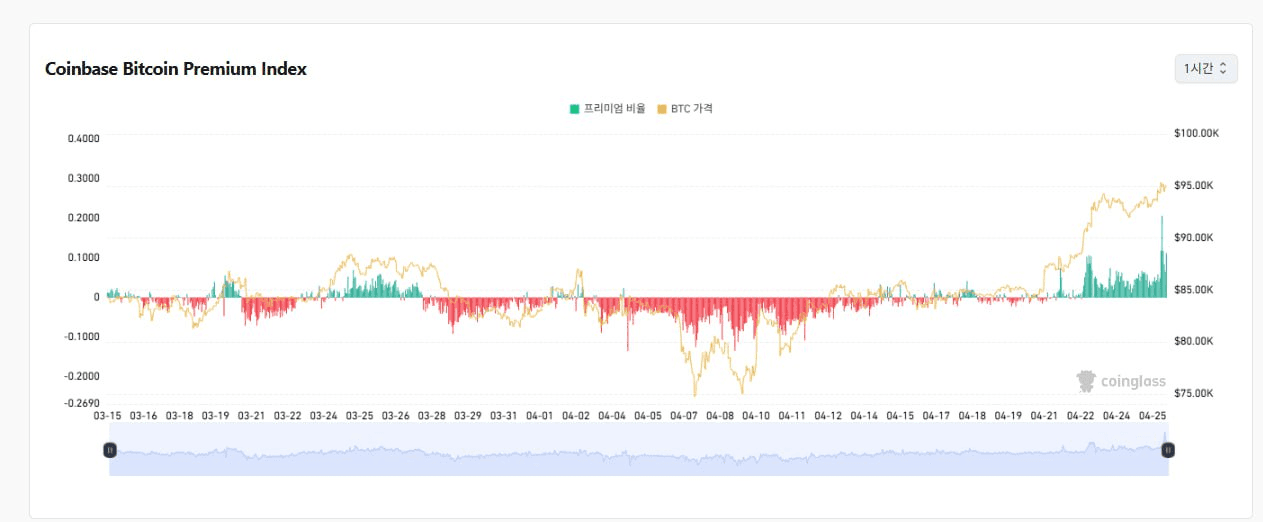This screenshot has height=522, width=1263.
Task: Click the 04-22 date label
Action: [1080, 415]
